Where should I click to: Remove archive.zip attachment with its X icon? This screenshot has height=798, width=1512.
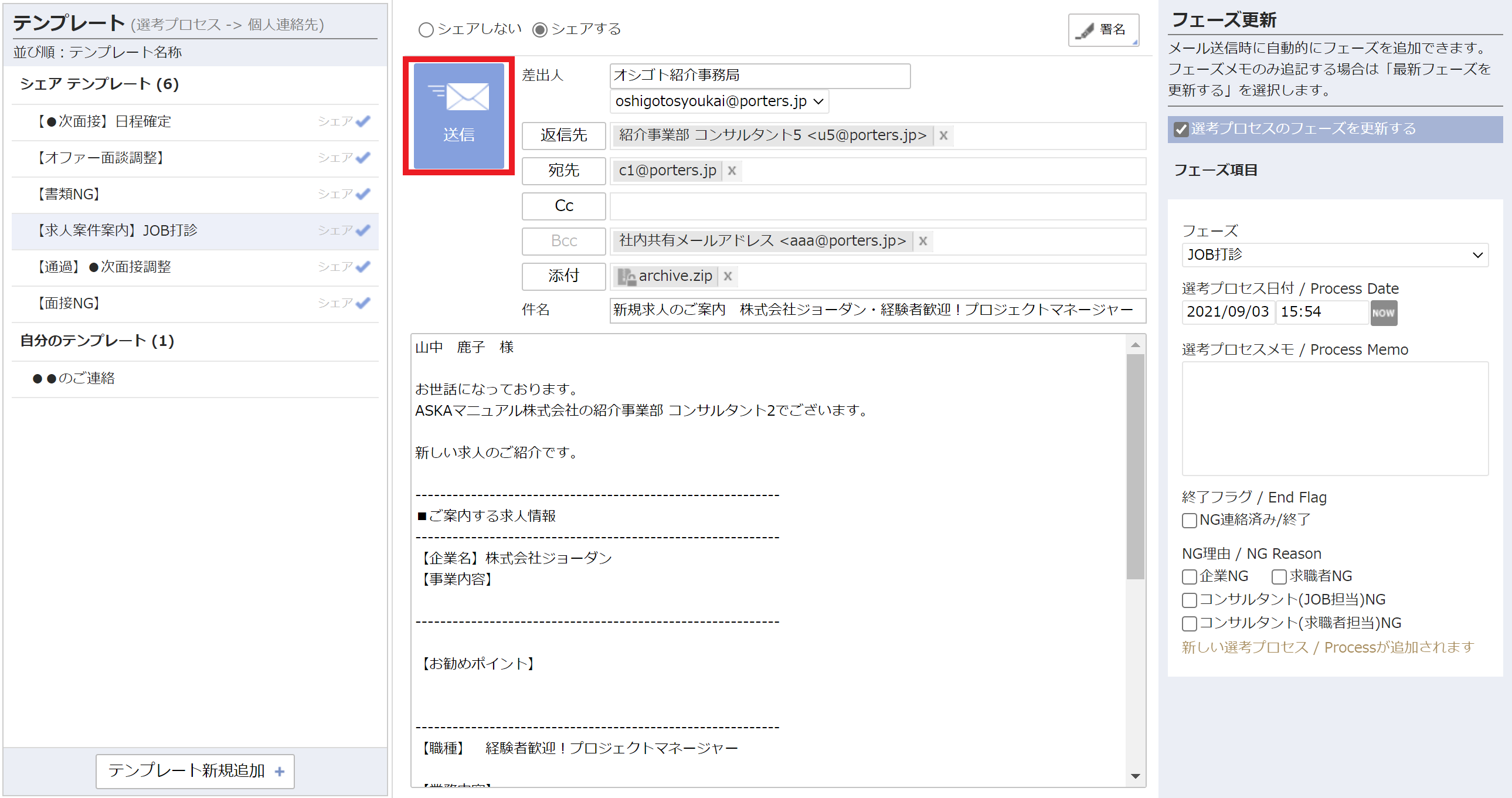coord(728,276)
